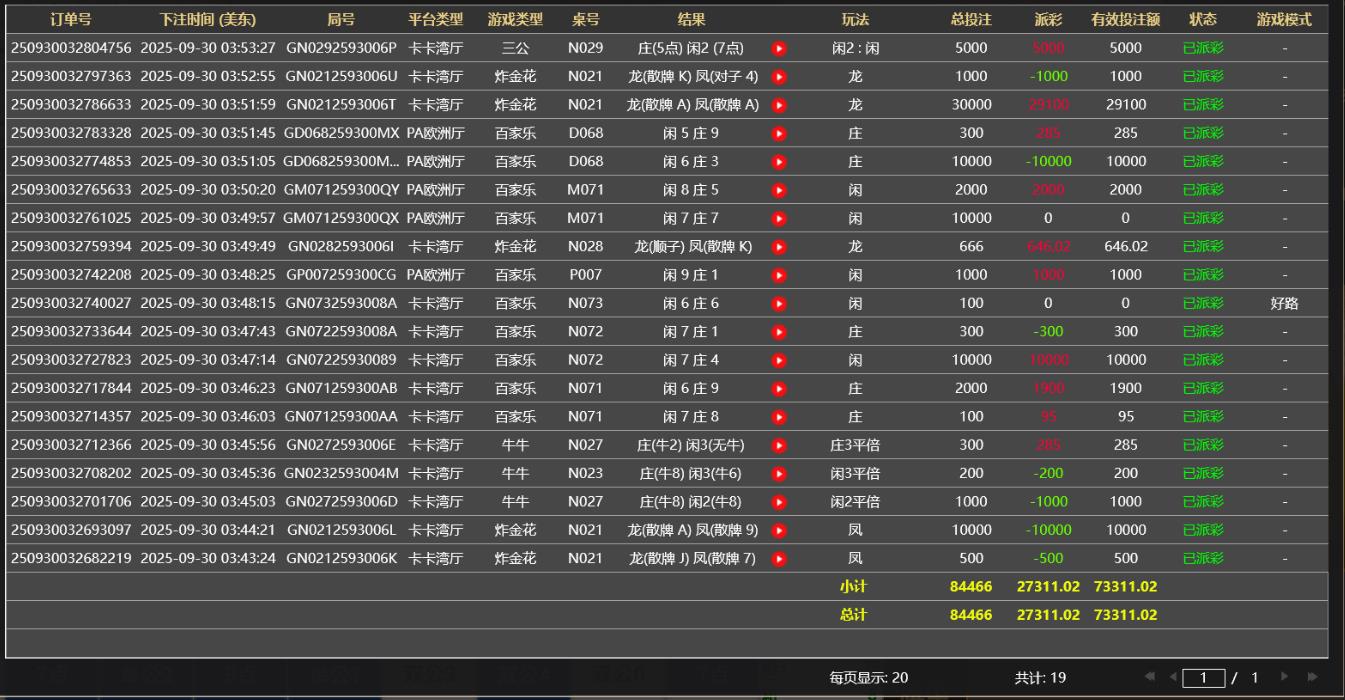Jump to the last page arrow
The width and height of the screenshot is (1345, 700).
pos(1311,678)
